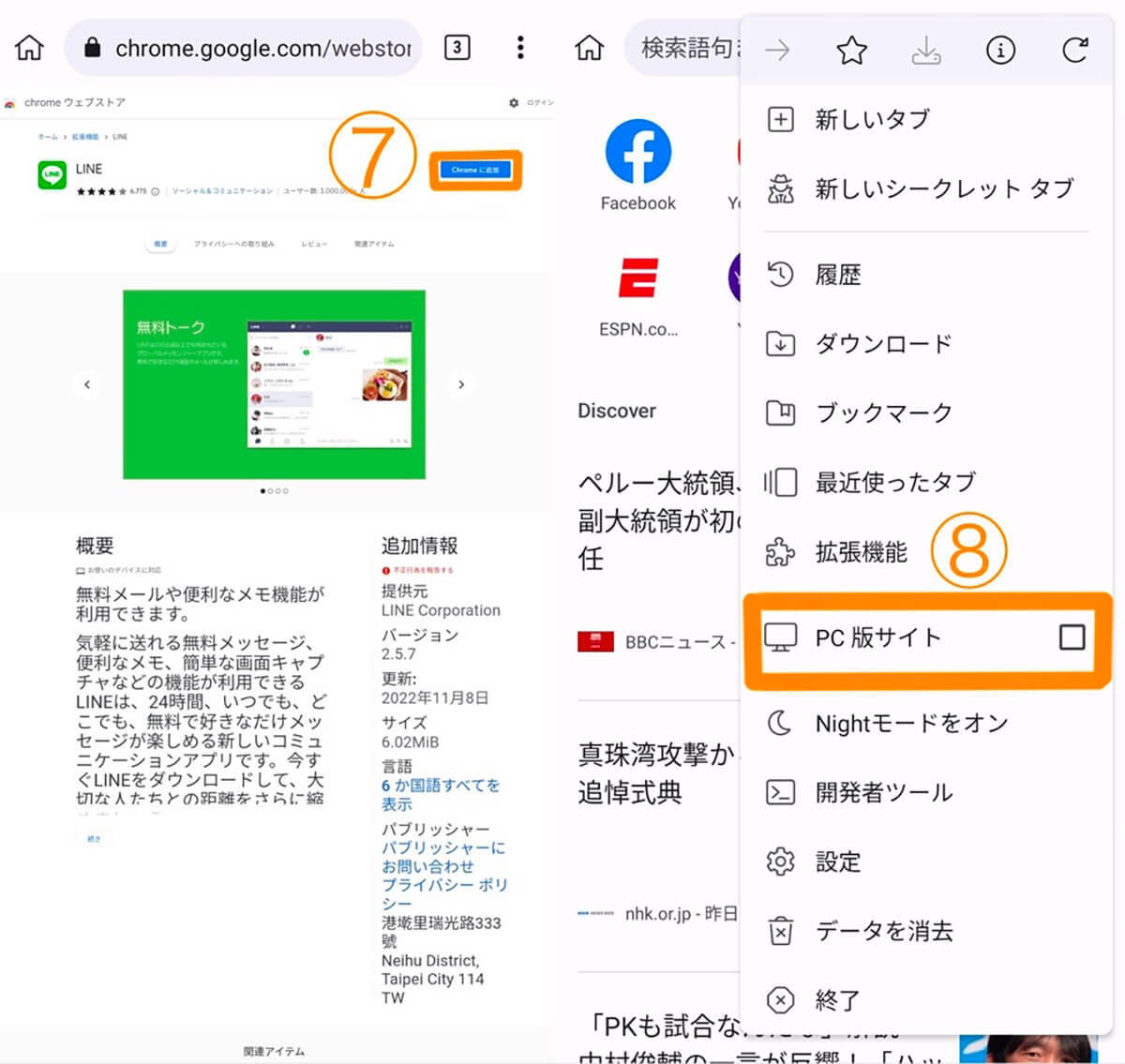Click the ペルー大統領 news headline
This screenshot has height=1064, width=1125.
[659, 520]
